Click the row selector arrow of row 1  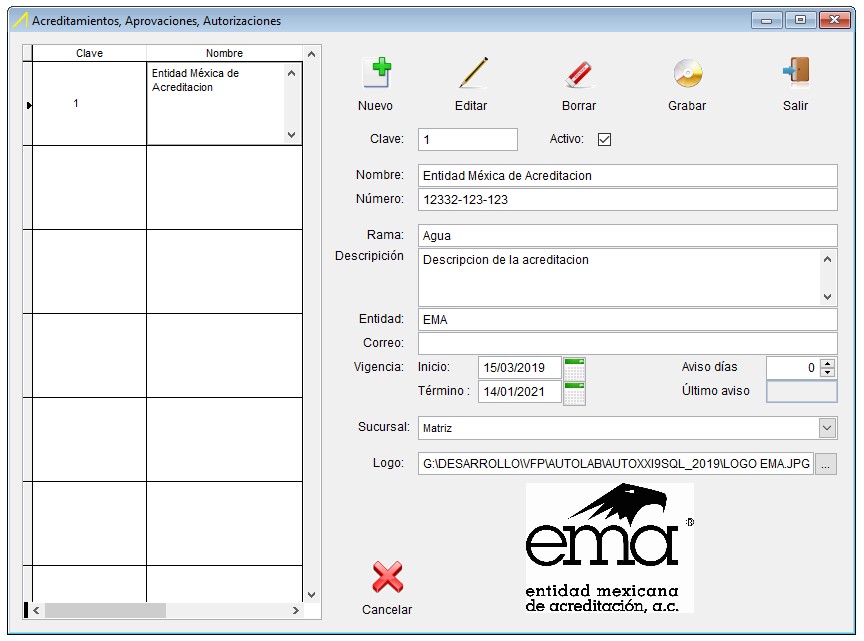tap(29, 105)
